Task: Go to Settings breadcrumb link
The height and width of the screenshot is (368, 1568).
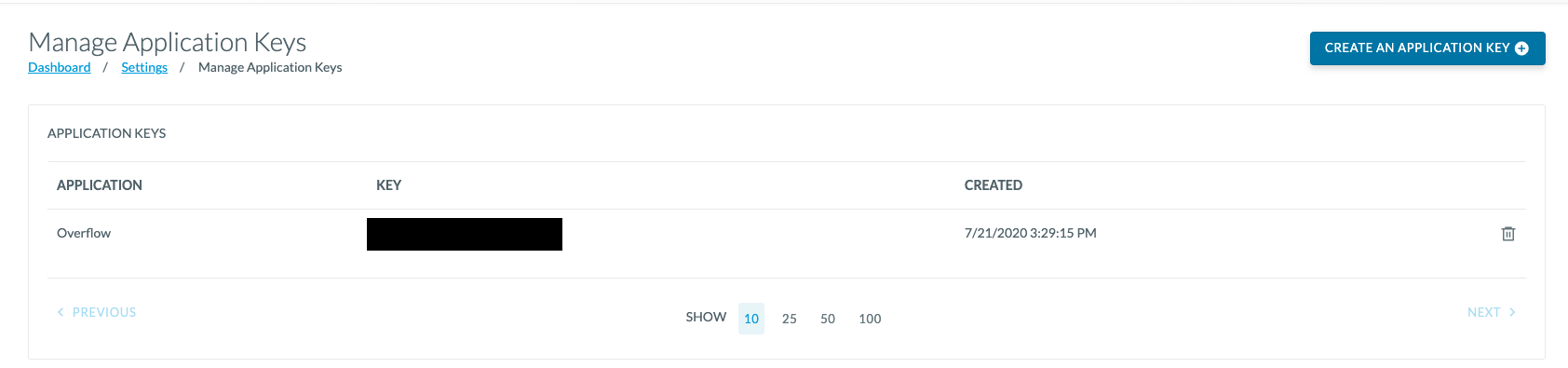Action: [144, 67]
